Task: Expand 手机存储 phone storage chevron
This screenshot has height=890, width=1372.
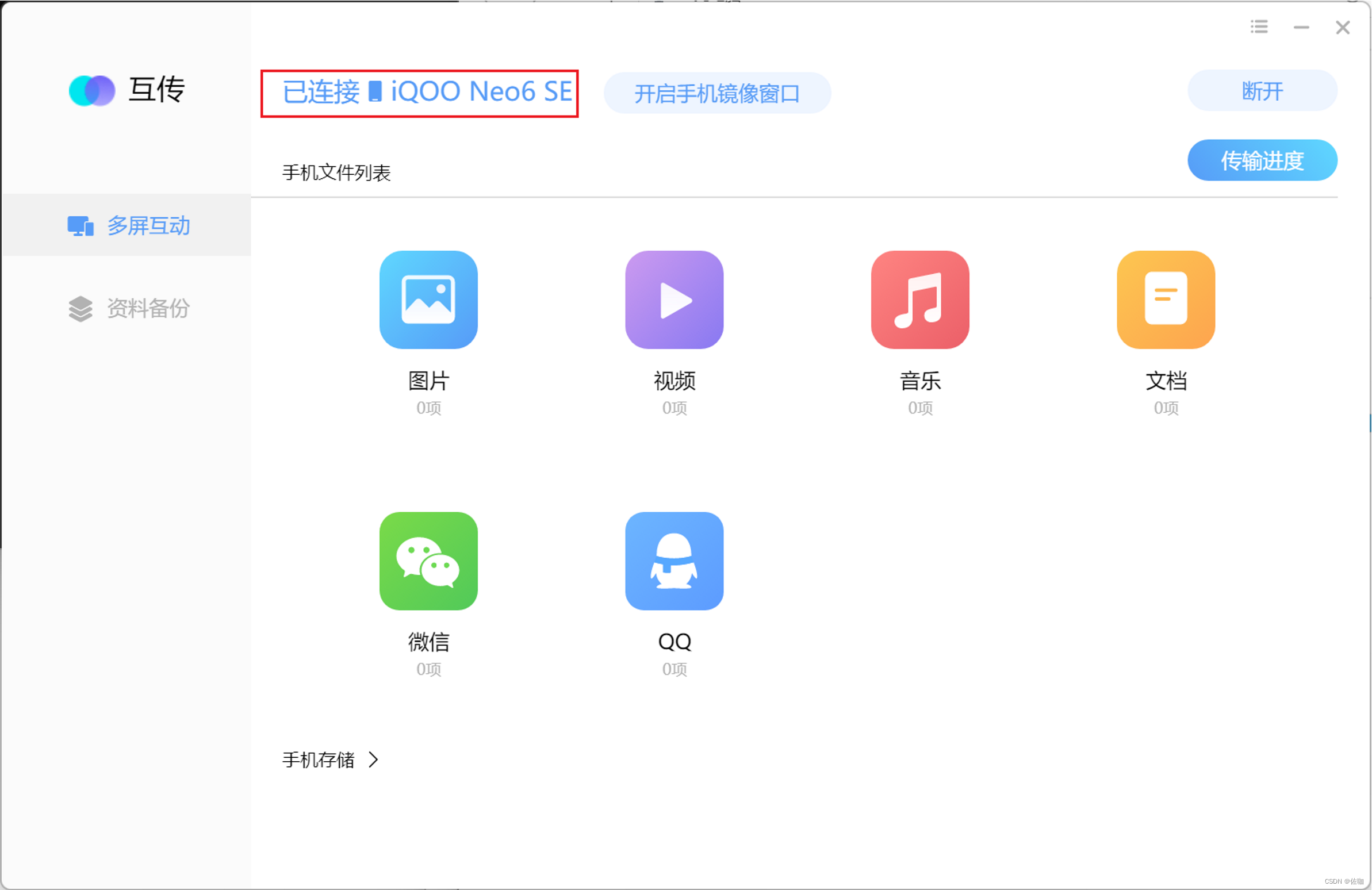Action: 374,760
